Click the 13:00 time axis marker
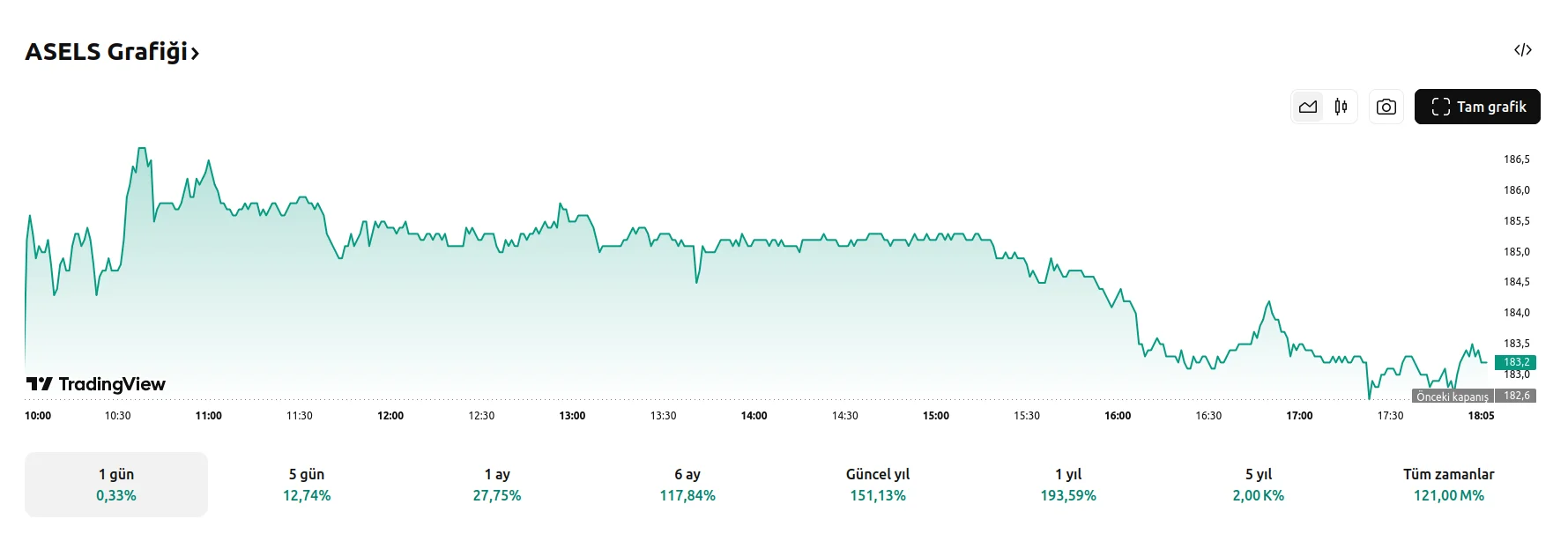The height and width of the screenshot is (556, 1568). point(572,416)
